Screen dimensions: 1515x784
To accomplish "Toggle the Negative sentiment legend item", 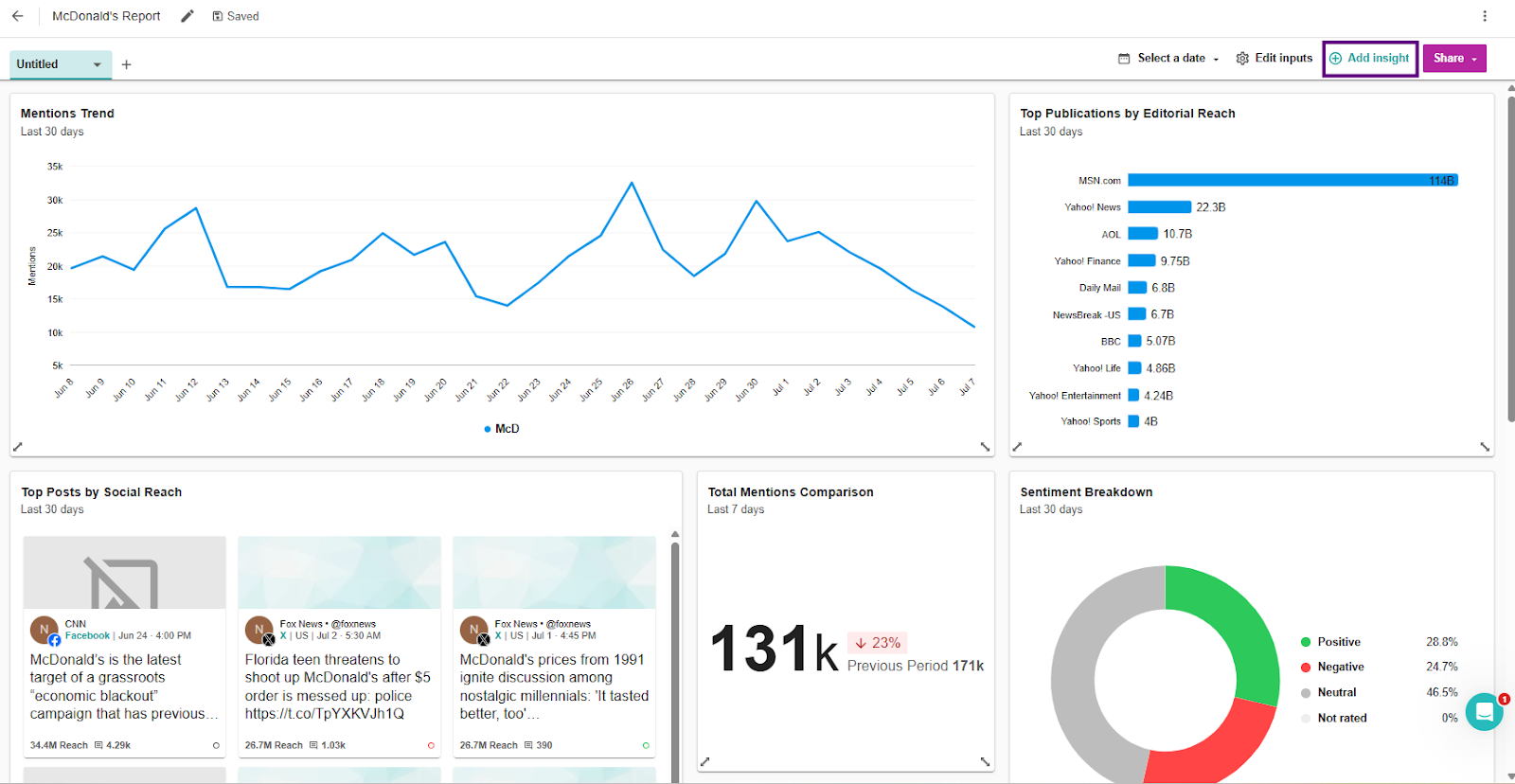I will pos(1332,667).
